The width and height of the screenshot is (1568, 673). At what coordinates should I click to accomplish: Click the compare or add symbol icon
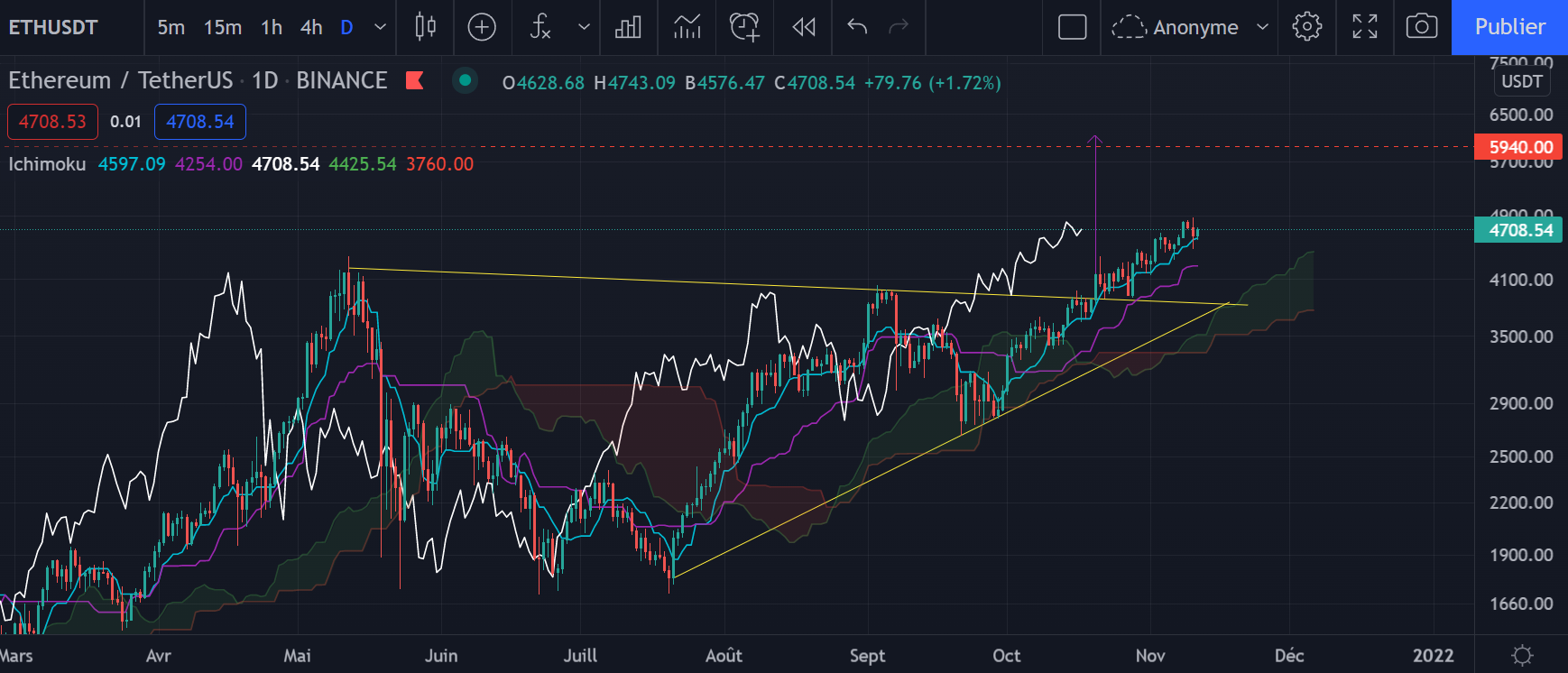[482, 27]
